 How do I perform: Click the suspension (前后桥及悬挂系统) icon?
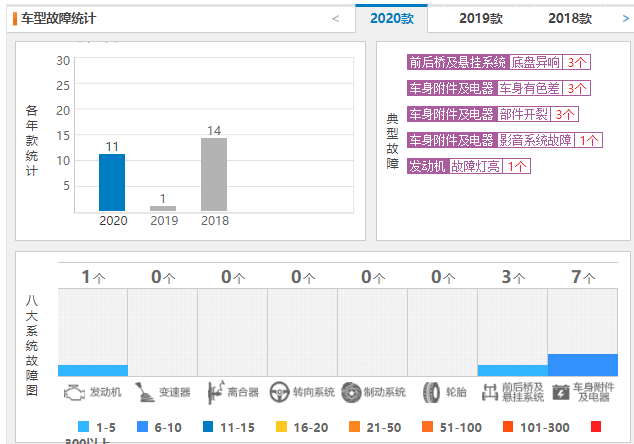(490, 392)
